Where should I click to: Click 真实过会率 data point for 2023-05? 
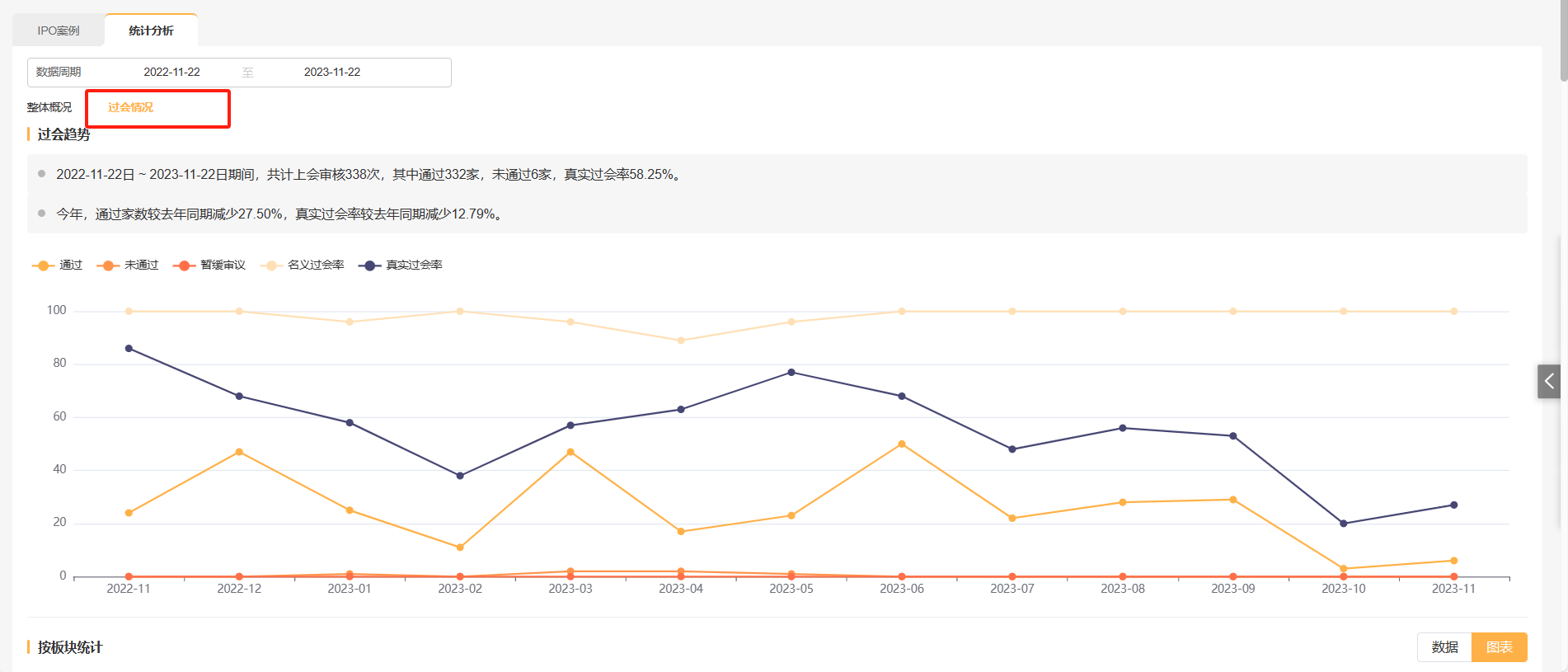tap(791, 373)
